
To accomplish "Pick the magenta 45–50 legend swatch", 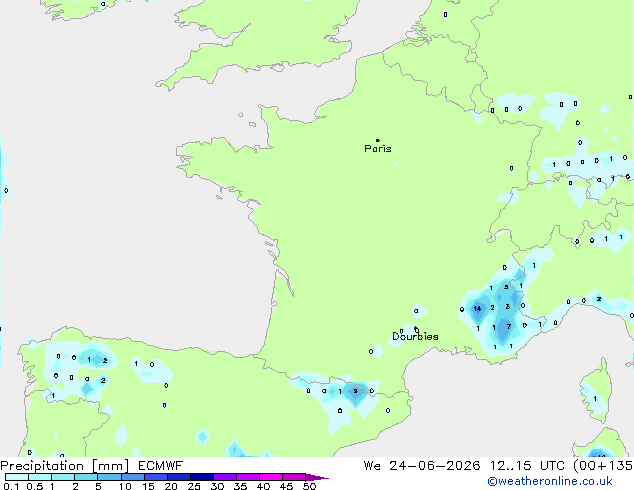I will 294,477.
